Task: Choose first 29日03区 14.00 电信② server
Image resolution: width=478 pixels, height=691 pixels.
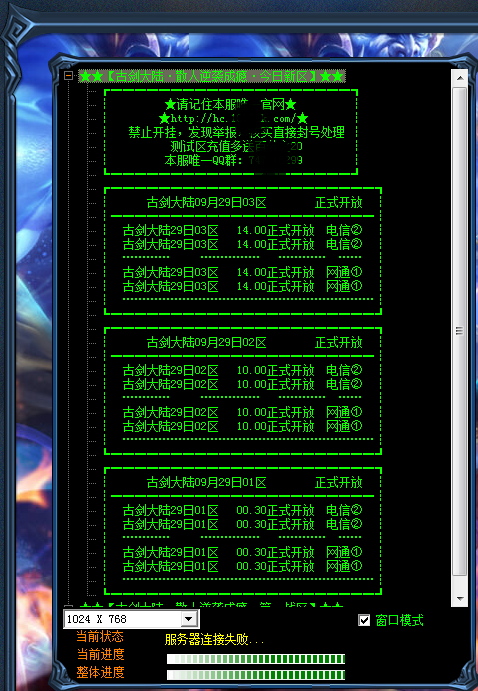Action: click(x=242, y=230)
